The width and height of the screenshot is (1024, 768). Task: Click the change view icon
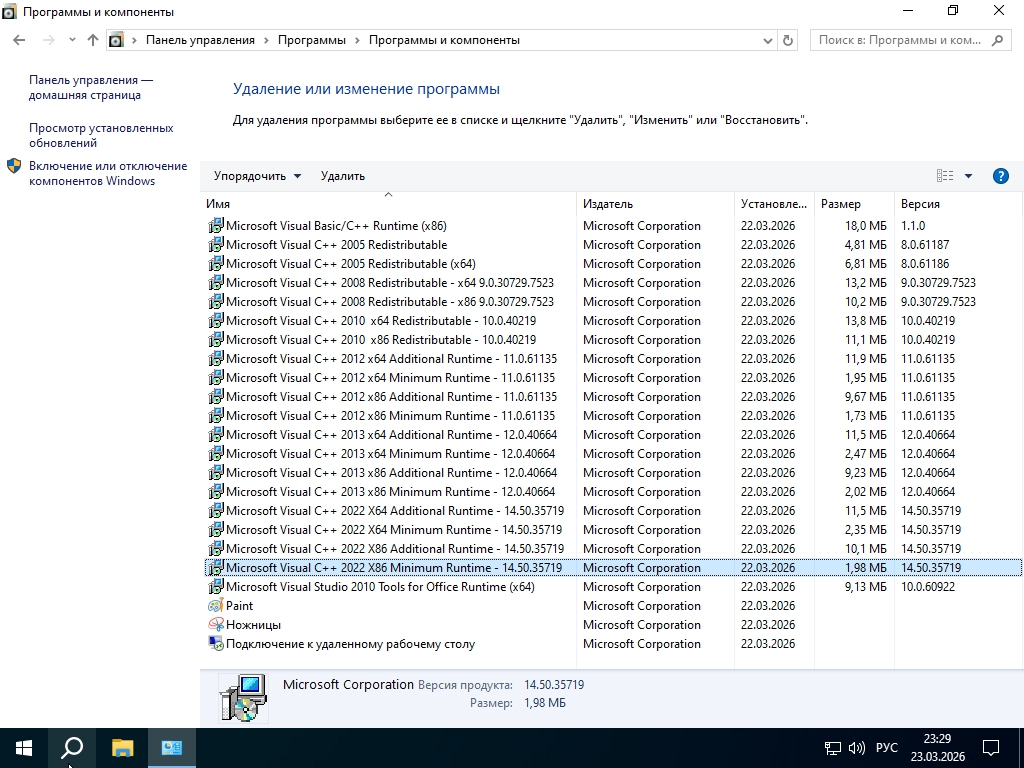click(x=944, y=176)
